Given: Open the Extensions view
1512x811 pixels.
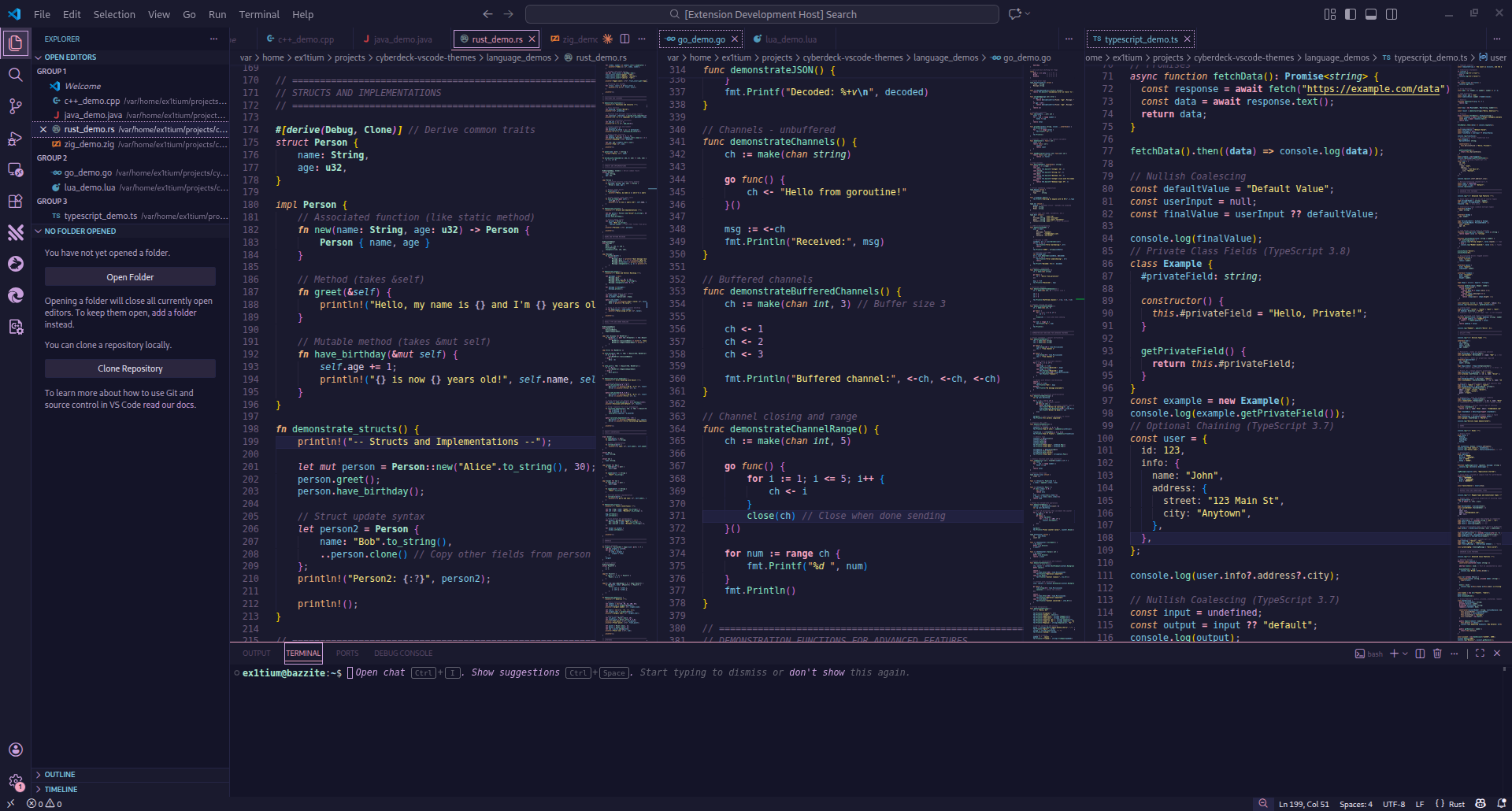Looking at the screenshot, I should (16, 202).
